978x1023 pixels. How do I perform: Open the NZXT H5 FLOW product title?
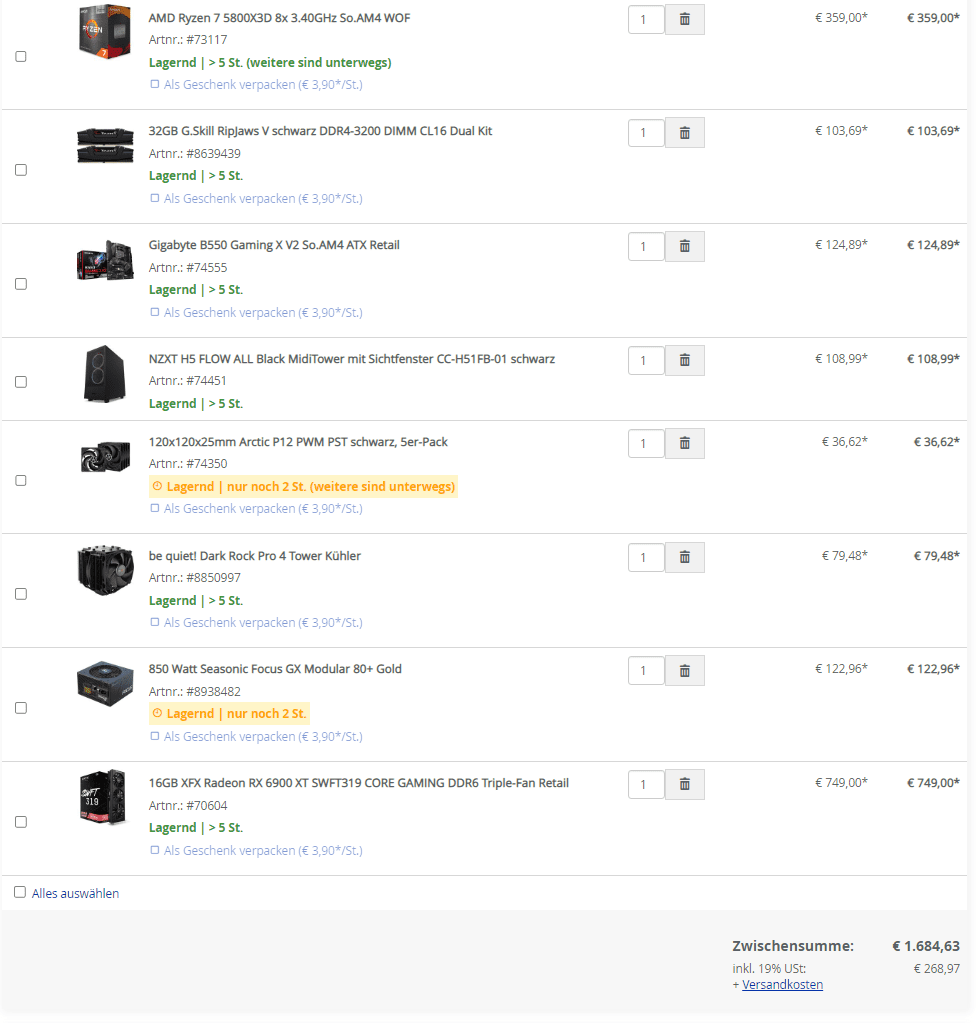(x=352, y=359)
